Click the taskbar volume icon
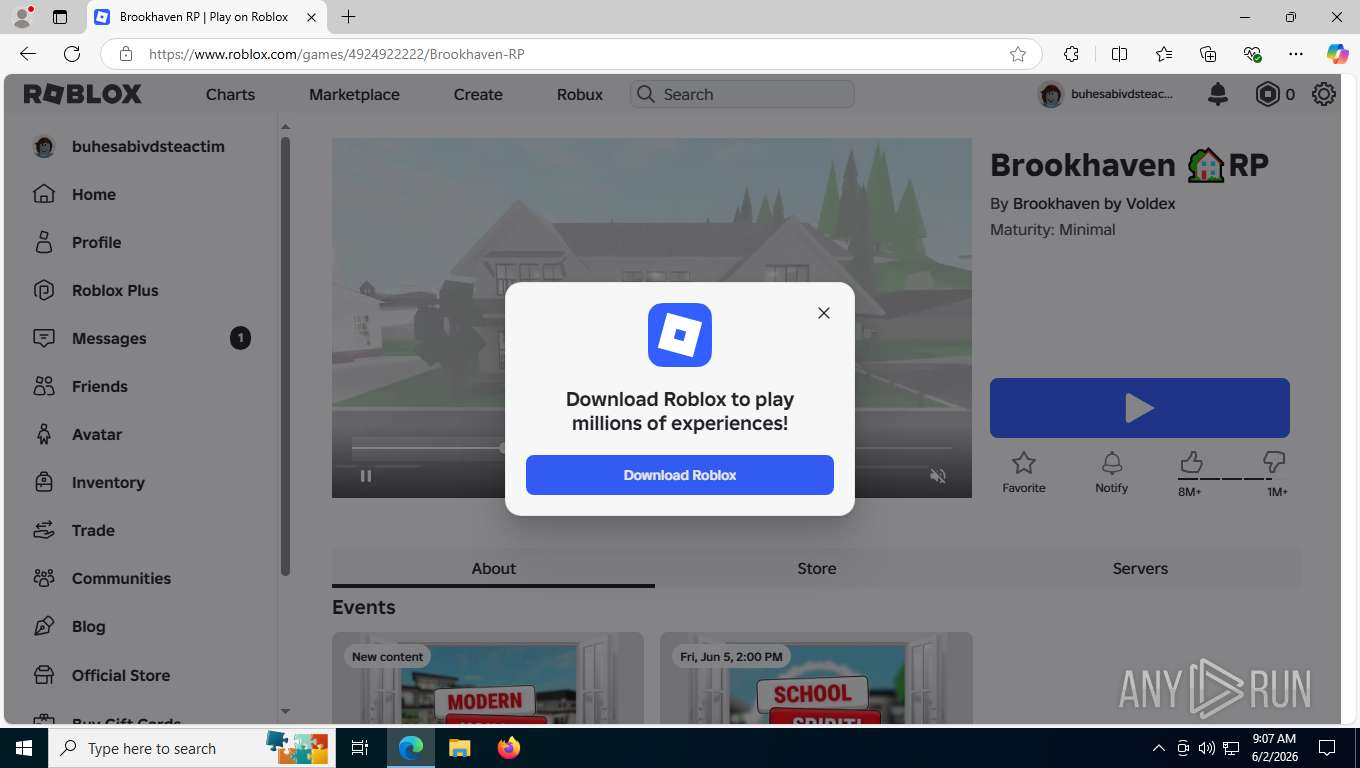This screenshot has height=768, width=1360. coord(1207,748)
